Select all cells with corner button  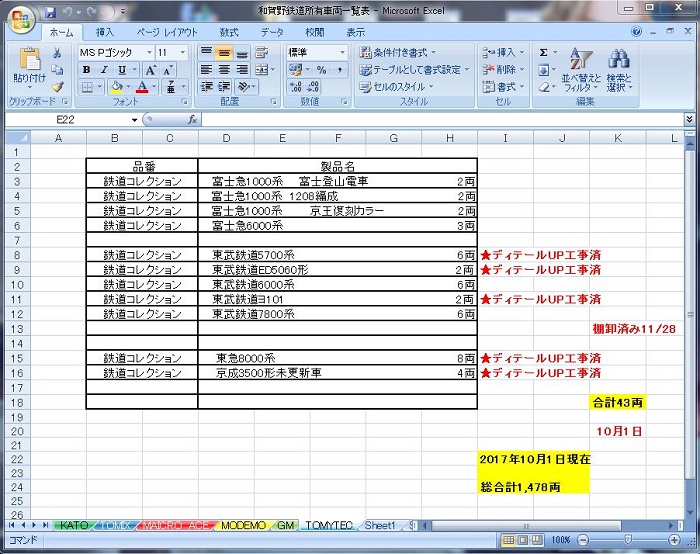(17, 138)
